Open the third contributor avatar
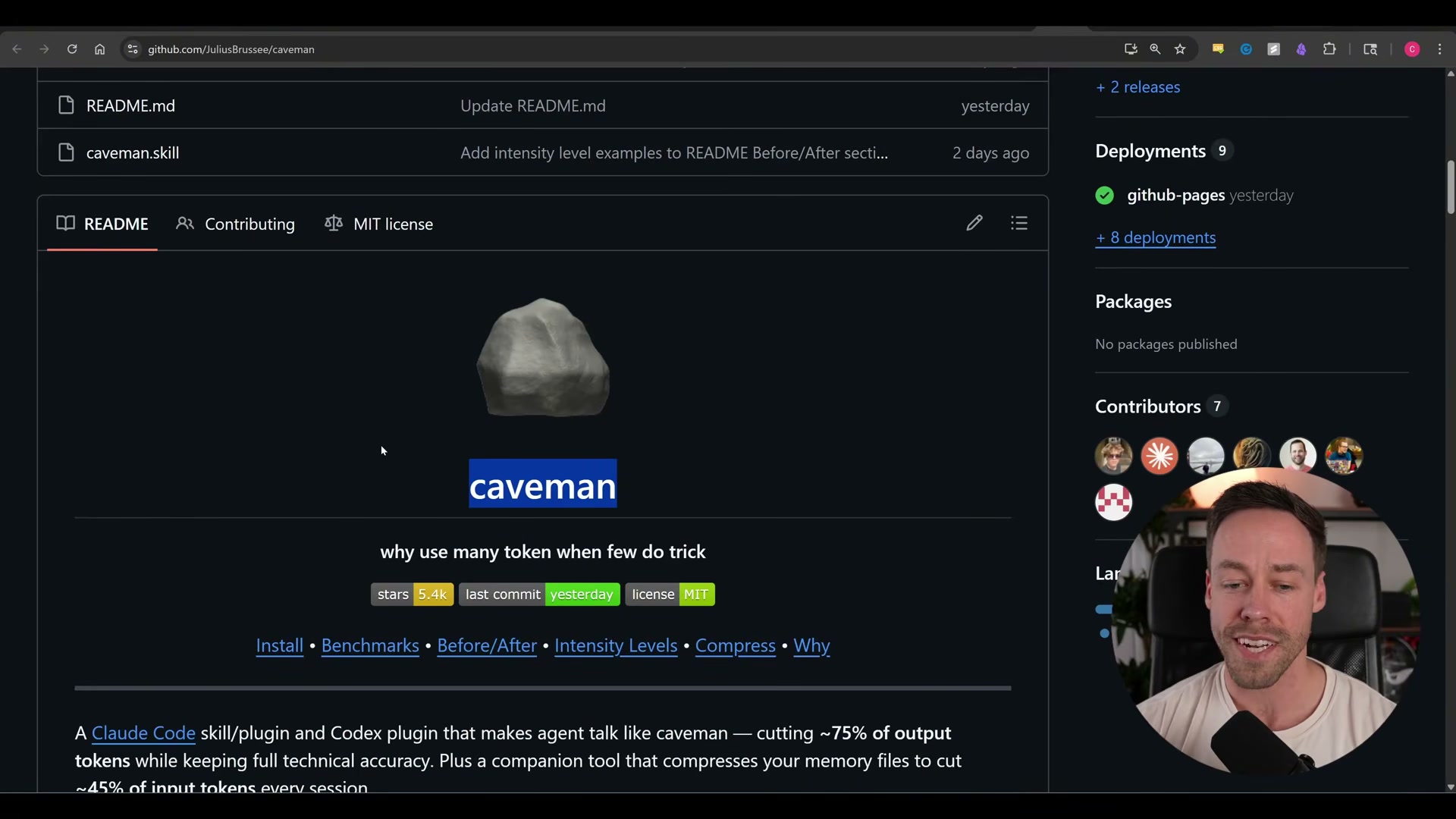This screenshot has height=819, width=1456. click(1206, 456)
